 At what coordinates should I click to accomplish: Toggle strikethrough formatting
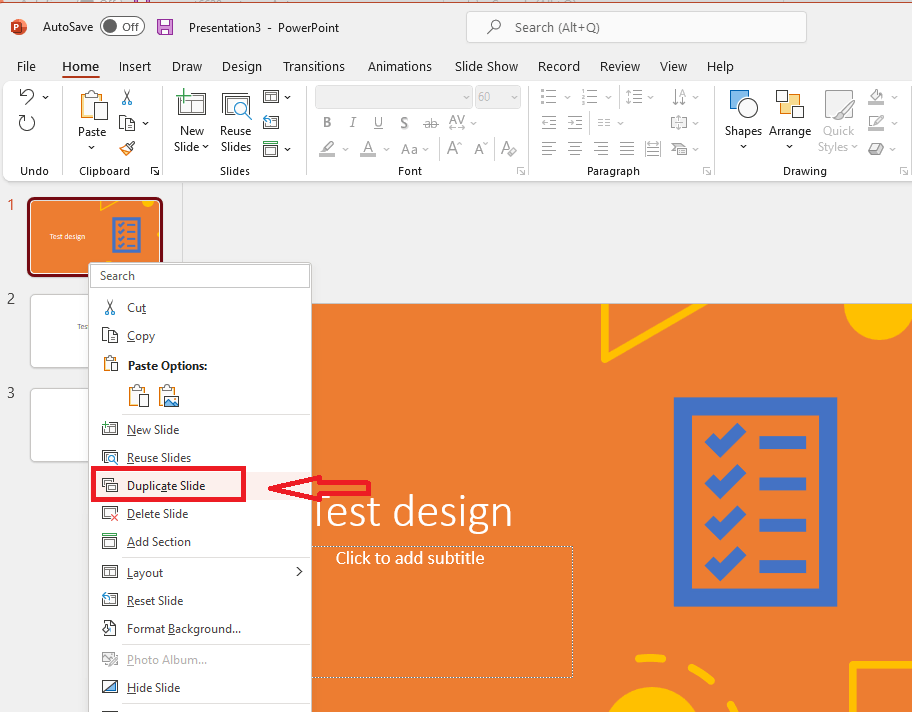click(430, 122)
